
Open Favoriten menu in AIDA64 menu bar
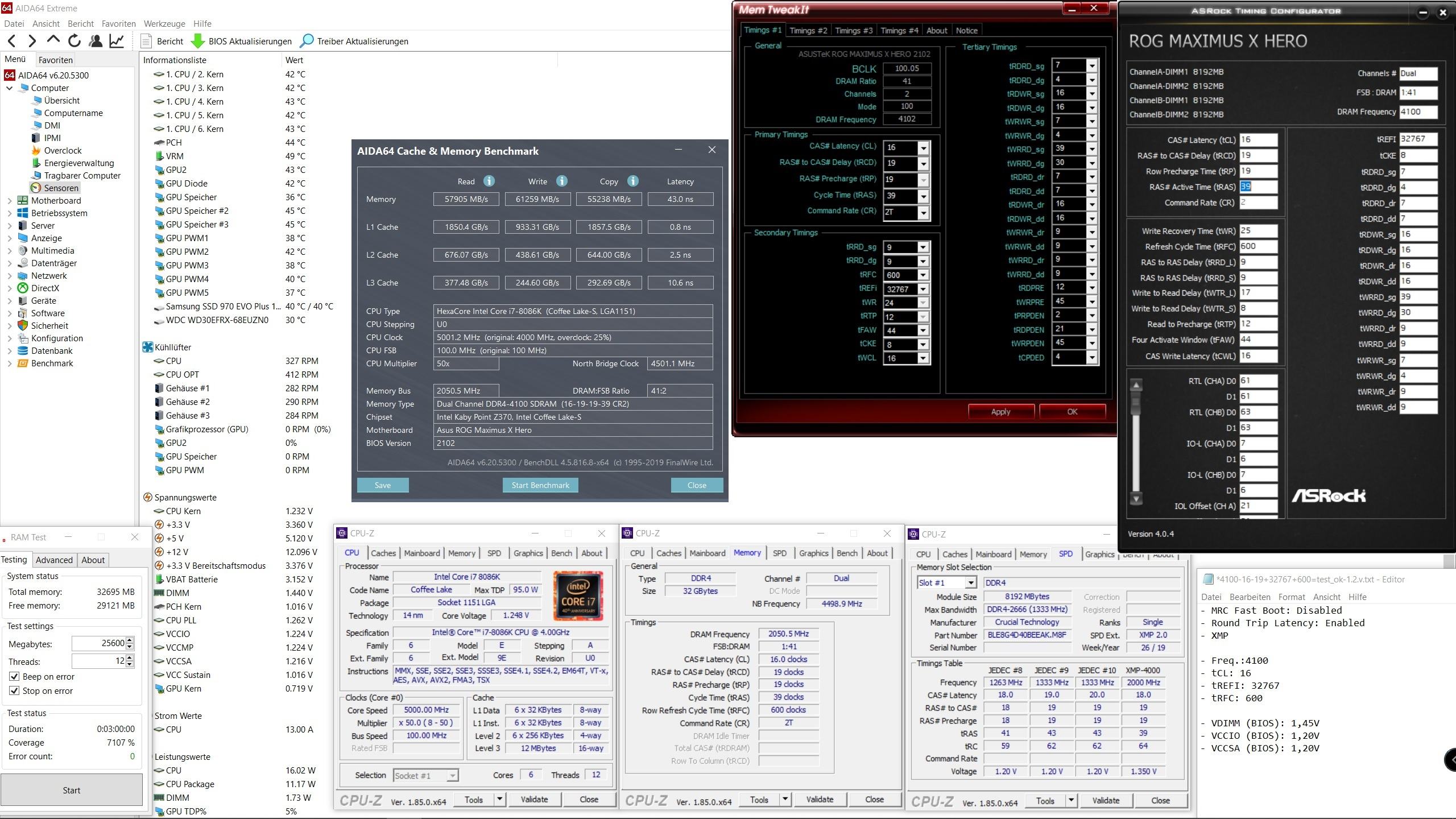click(119, 24)
